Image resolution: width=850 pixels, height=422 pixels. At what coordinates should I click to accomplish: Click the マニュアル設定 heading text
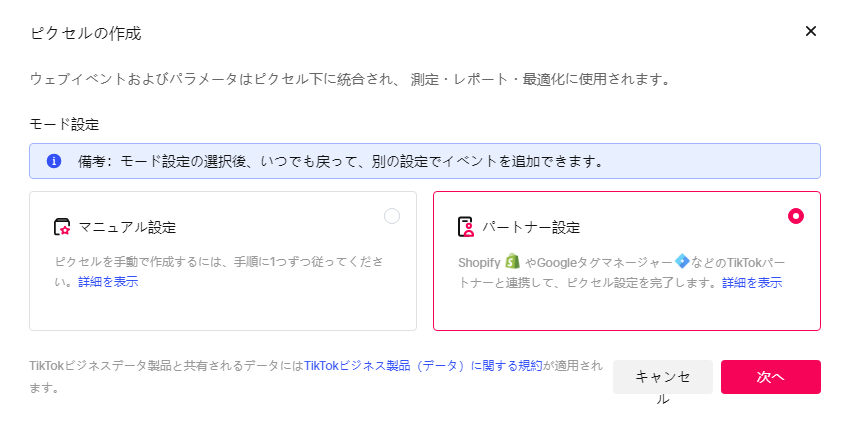coord(127,227)
